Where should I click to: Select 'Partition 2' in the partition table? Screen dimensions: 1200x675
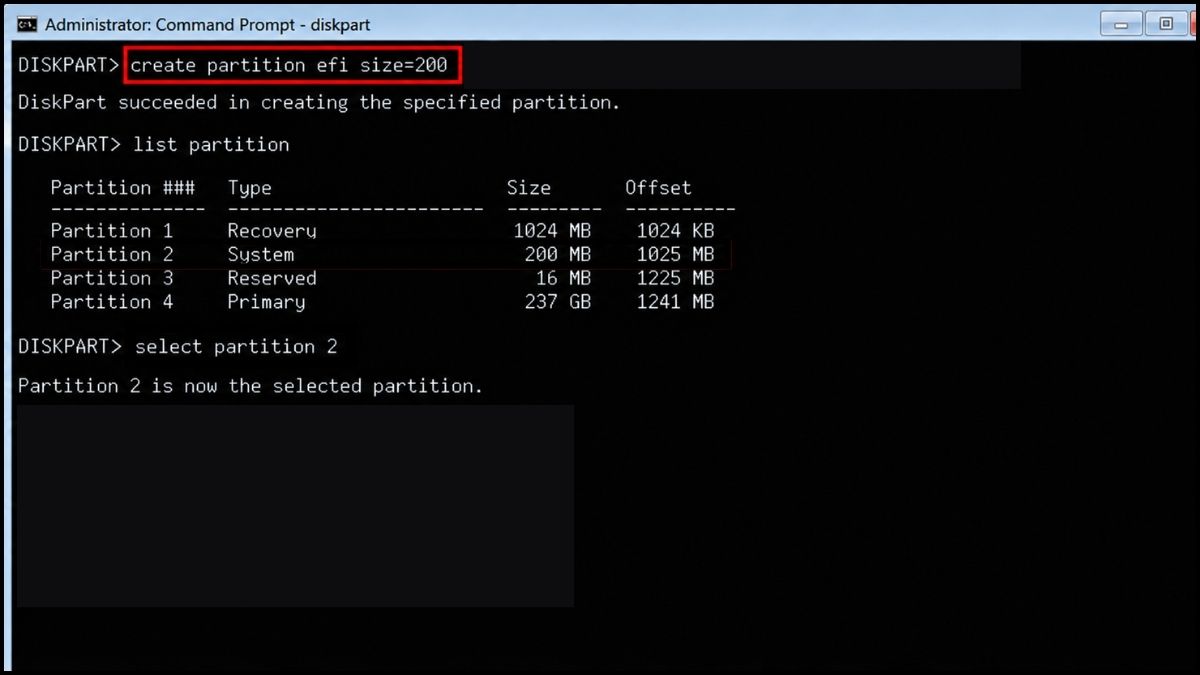(x=112, y=255)
